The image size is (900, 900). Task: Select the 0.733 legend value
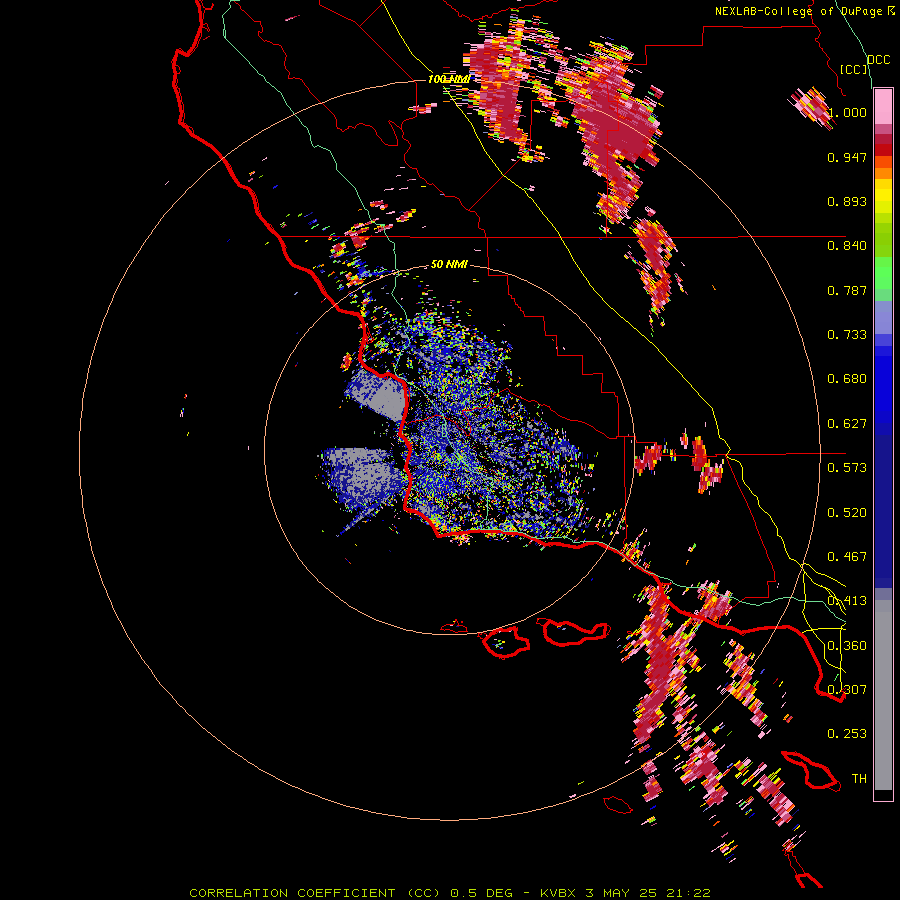point(847,335)
